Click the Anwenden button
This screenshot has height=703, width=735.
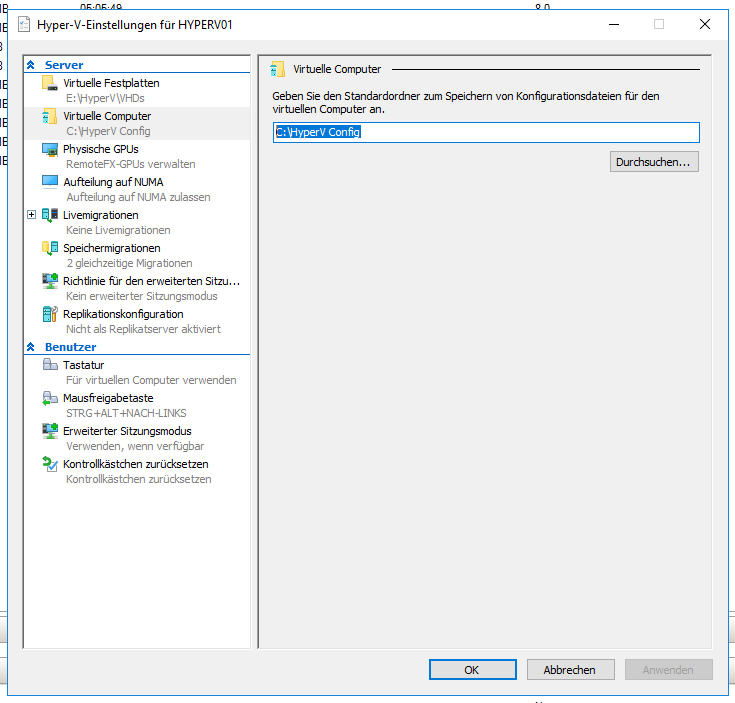(668, 670)
